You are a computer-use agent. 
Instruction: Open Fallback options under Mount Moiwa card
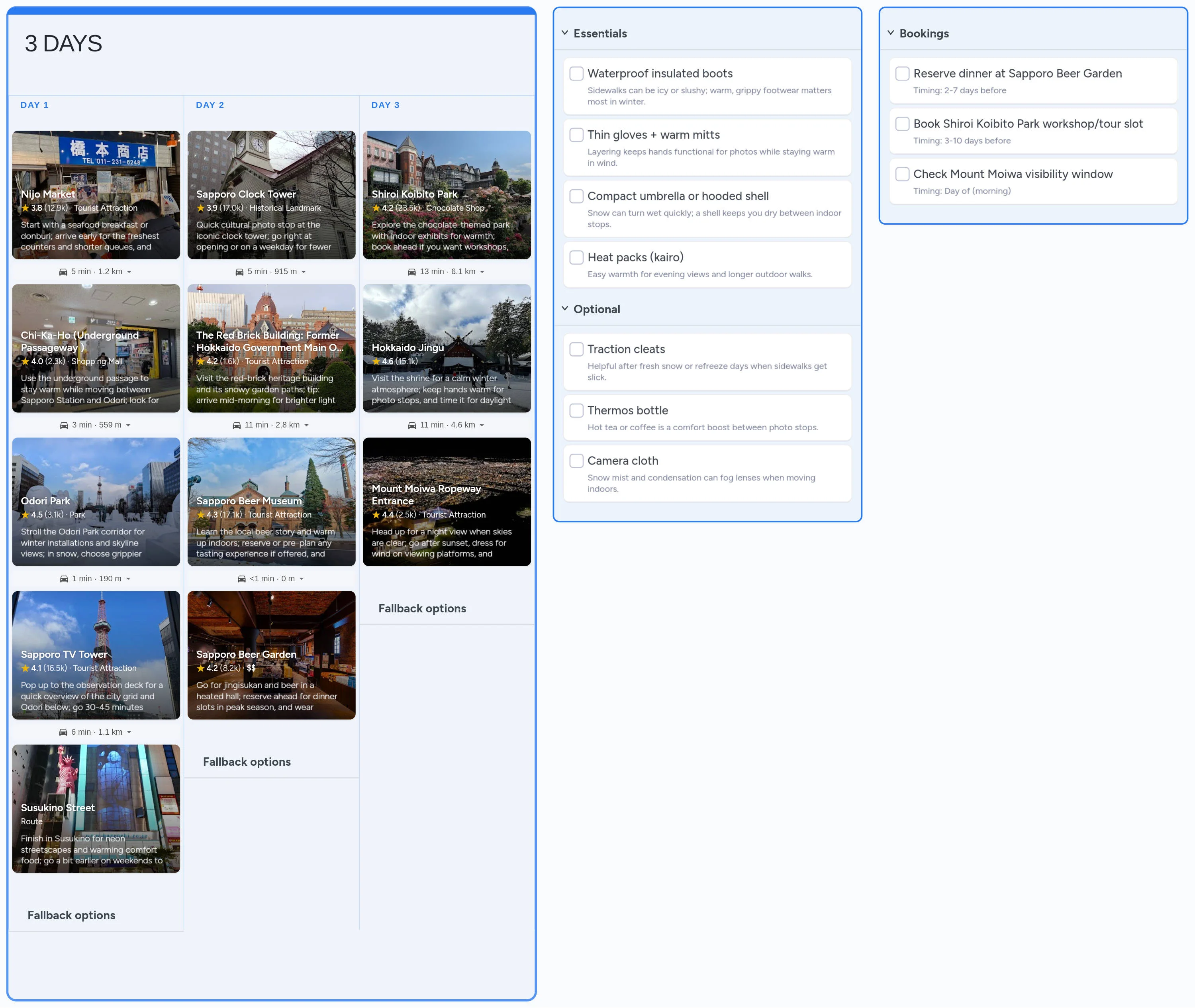coord(422,608)
